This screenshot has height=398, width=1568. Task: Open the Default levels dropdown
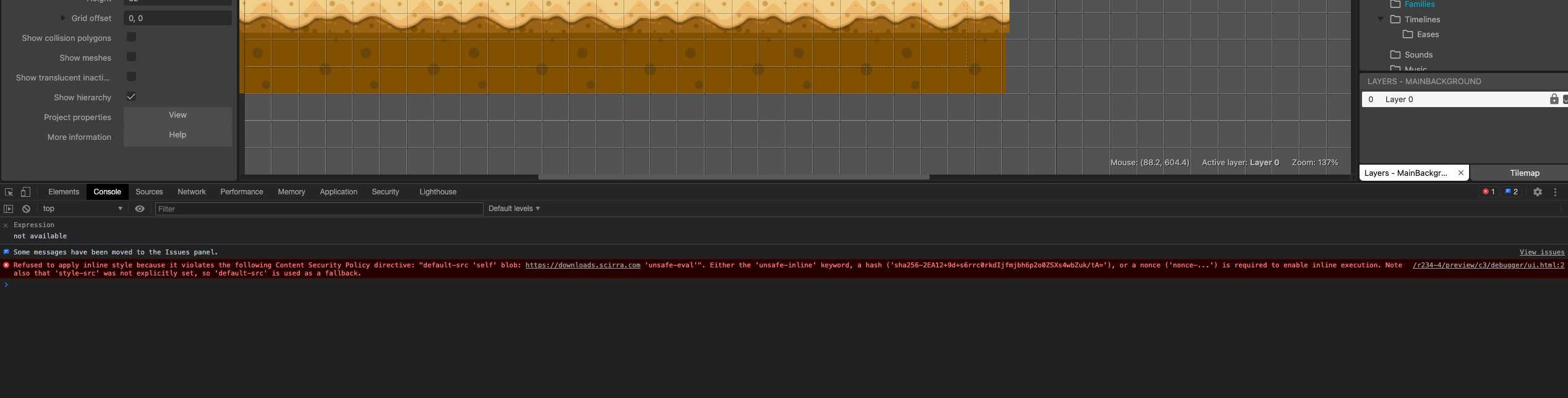pyautogui.click(x=514, y=209)
